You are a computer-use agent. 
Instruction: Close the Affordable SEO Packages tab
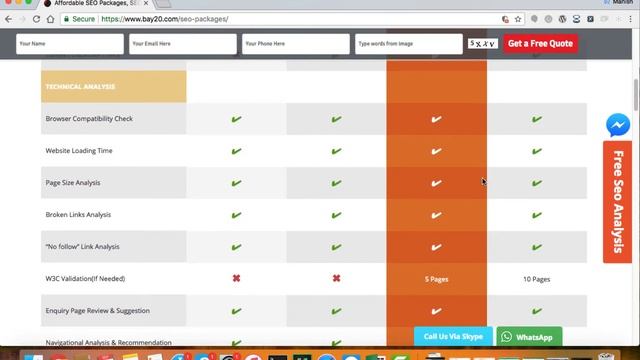[146, 3]
